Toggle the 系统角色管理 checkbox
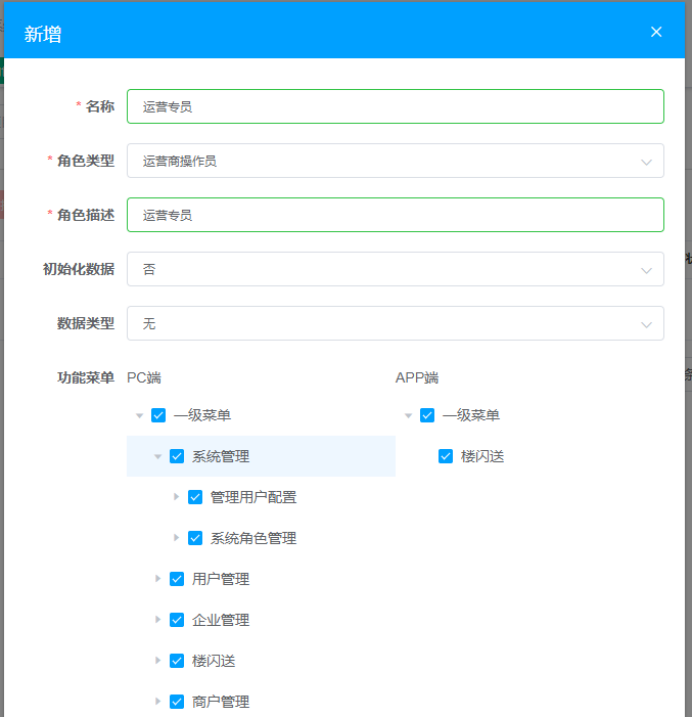 tap(195, 538)
